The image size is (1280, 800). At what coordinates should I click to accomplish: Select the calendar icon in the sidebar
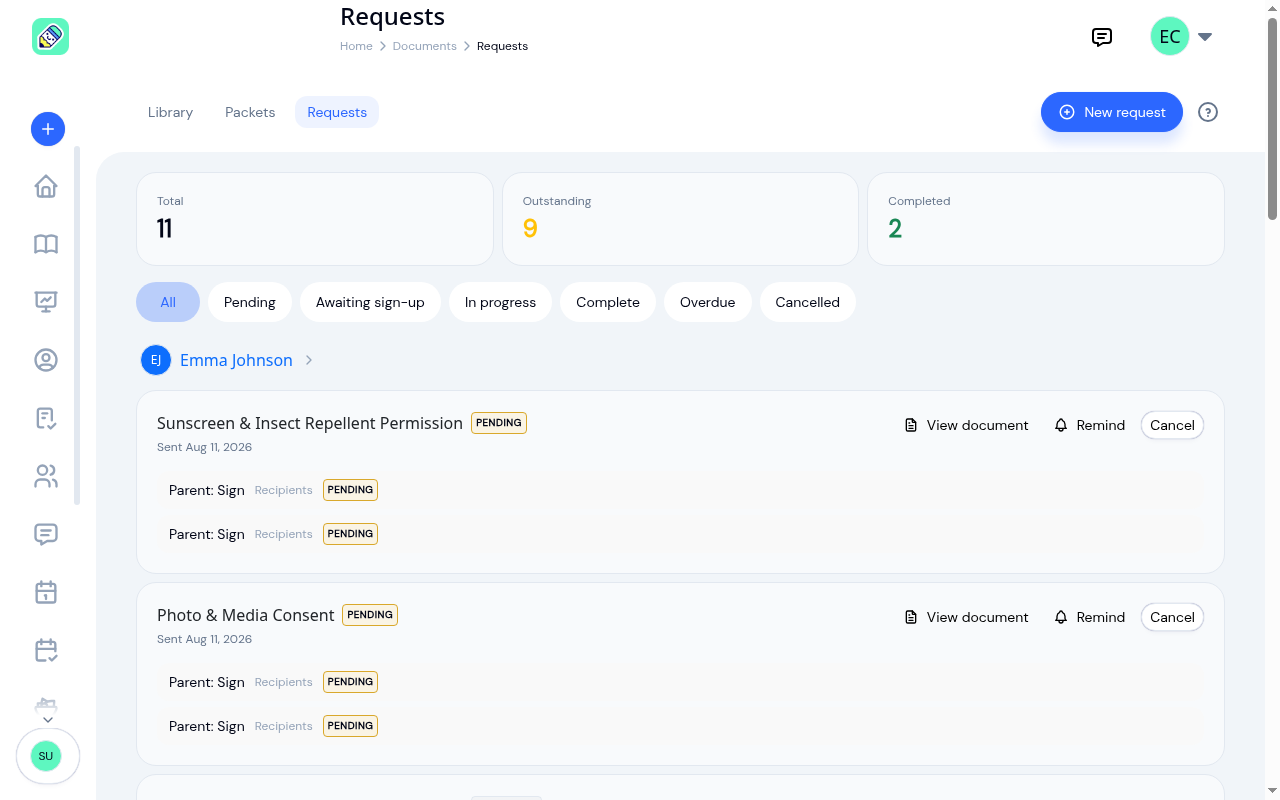[46, 592]
